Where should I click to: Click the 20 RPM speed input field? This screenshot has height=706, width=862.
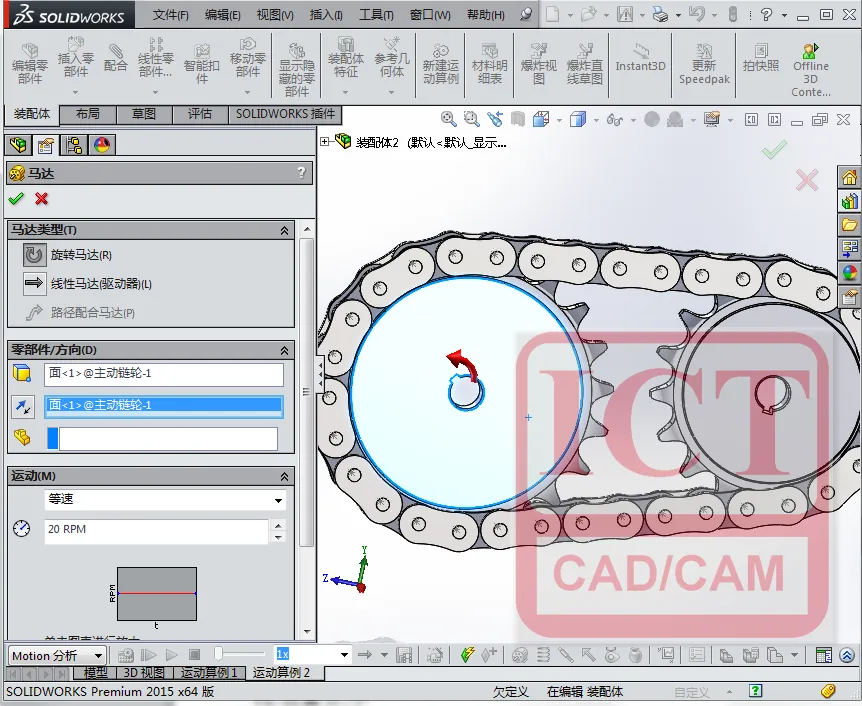156,530
